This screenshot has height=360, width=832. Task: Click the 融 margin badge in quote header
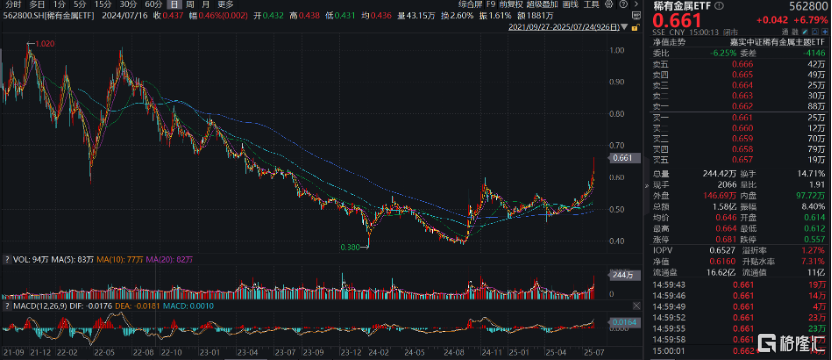(795, 32)
